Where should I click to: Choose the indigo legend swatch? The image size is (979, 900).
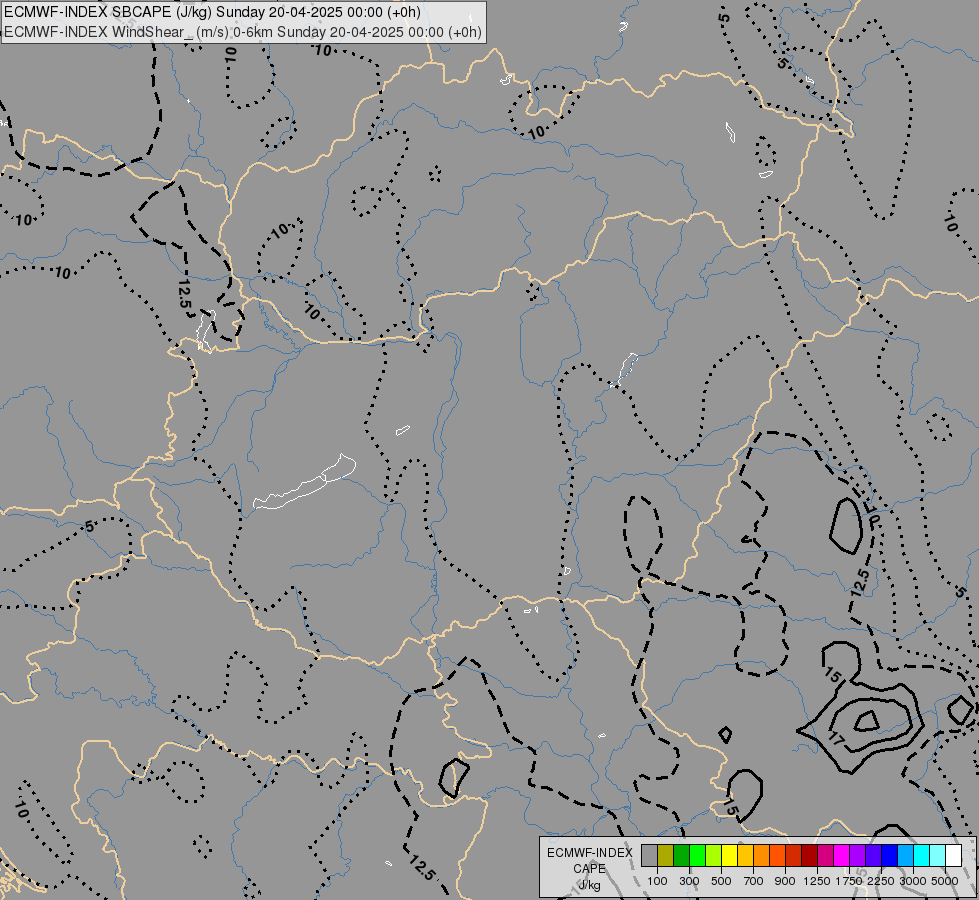click(873, 856)
